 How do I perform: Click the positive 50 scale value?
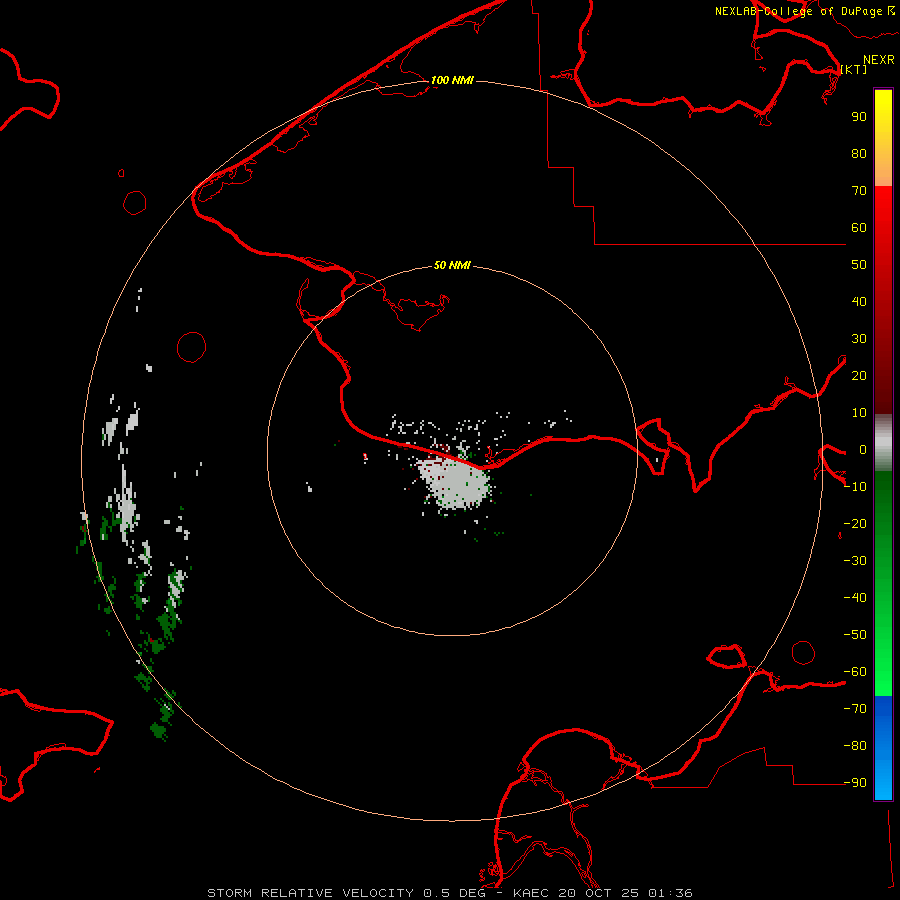pos(859,265)
